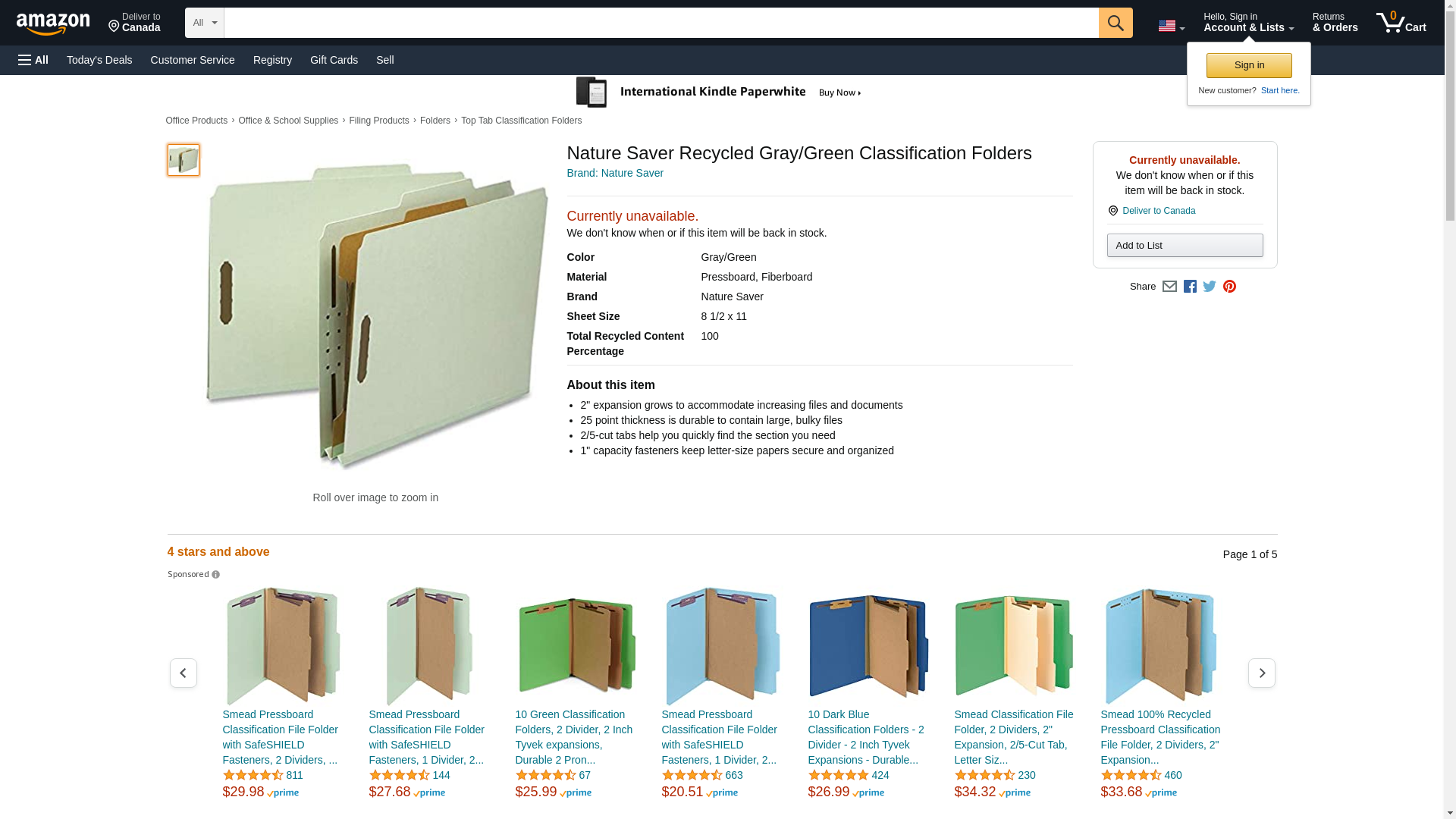Share product on Pinterest
Screen dimensions: 1456x819
click(1229, 287)
